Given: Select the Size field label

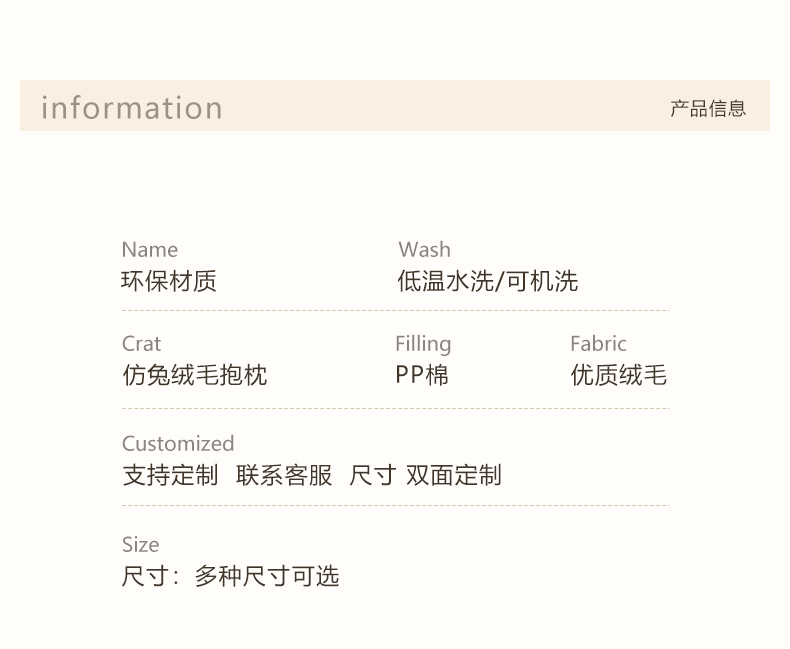Looking at the screenshot, I should click(x=141, y=545).
